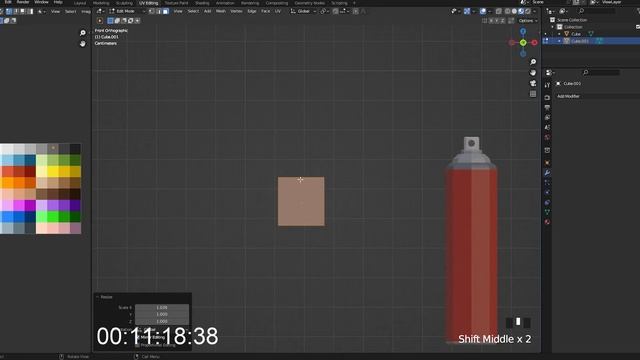Click the pan hand icon in the 3D viewport
Viewport: 640px width, 360px height.
click(x=533, y=73)
